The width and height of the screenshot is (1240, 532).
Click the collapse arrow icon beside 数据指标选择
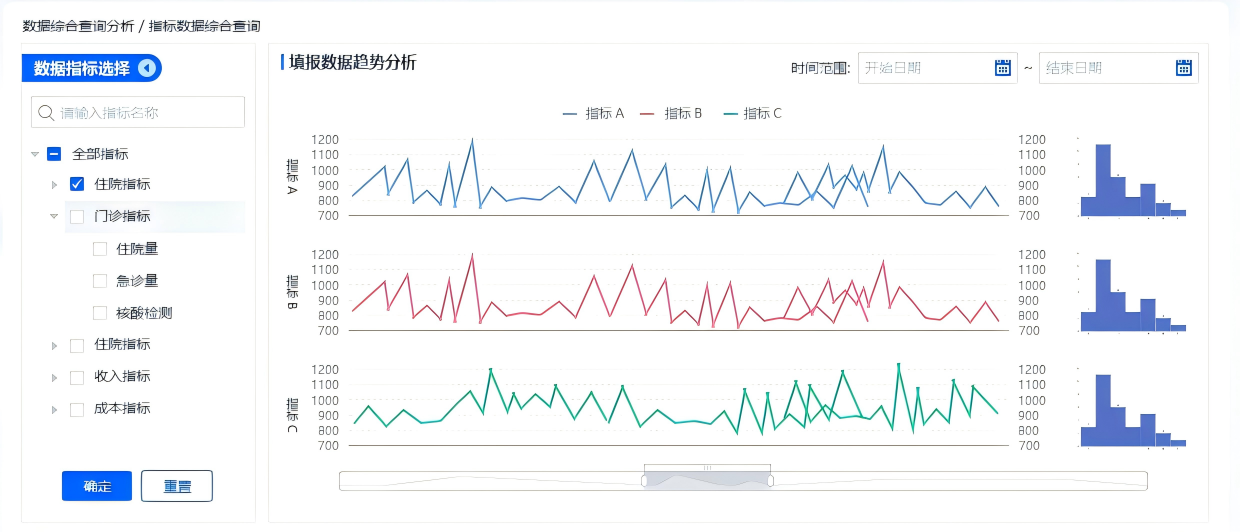148,68
